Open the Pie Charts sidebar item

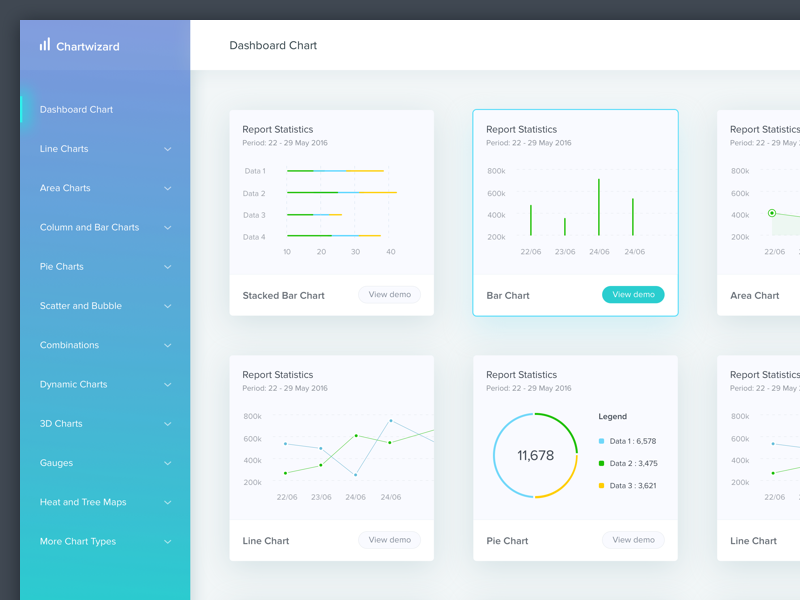pyautogui.click(x=62, y=267)
